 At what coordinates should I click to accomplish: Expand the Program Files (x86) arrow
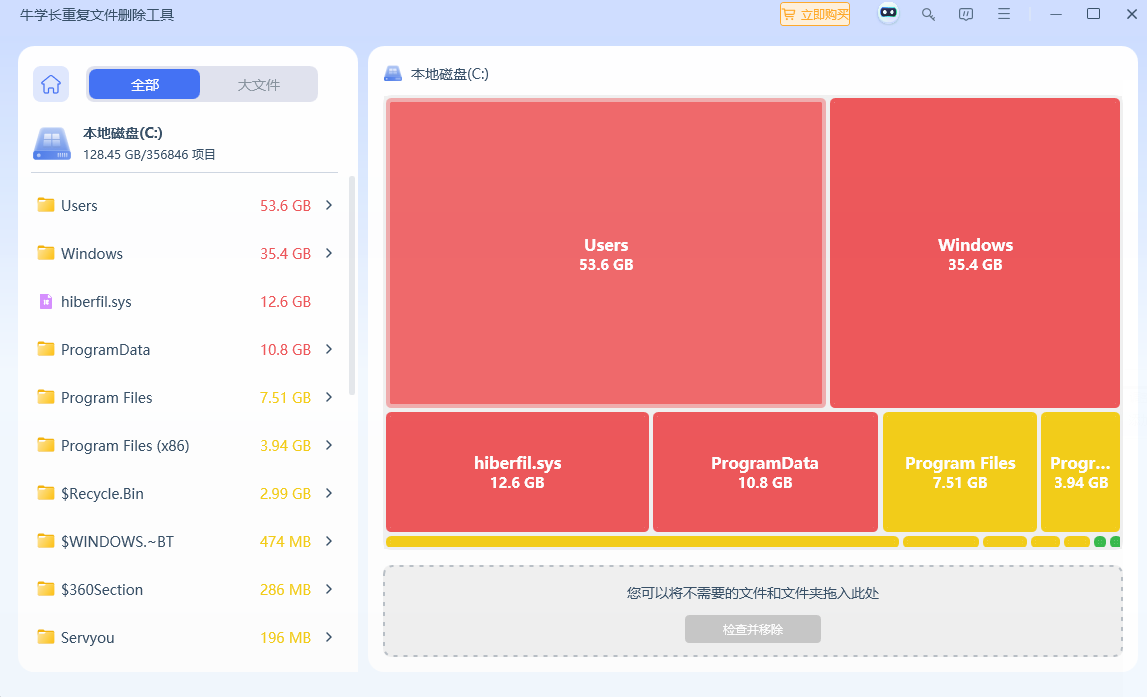[329, 445]
